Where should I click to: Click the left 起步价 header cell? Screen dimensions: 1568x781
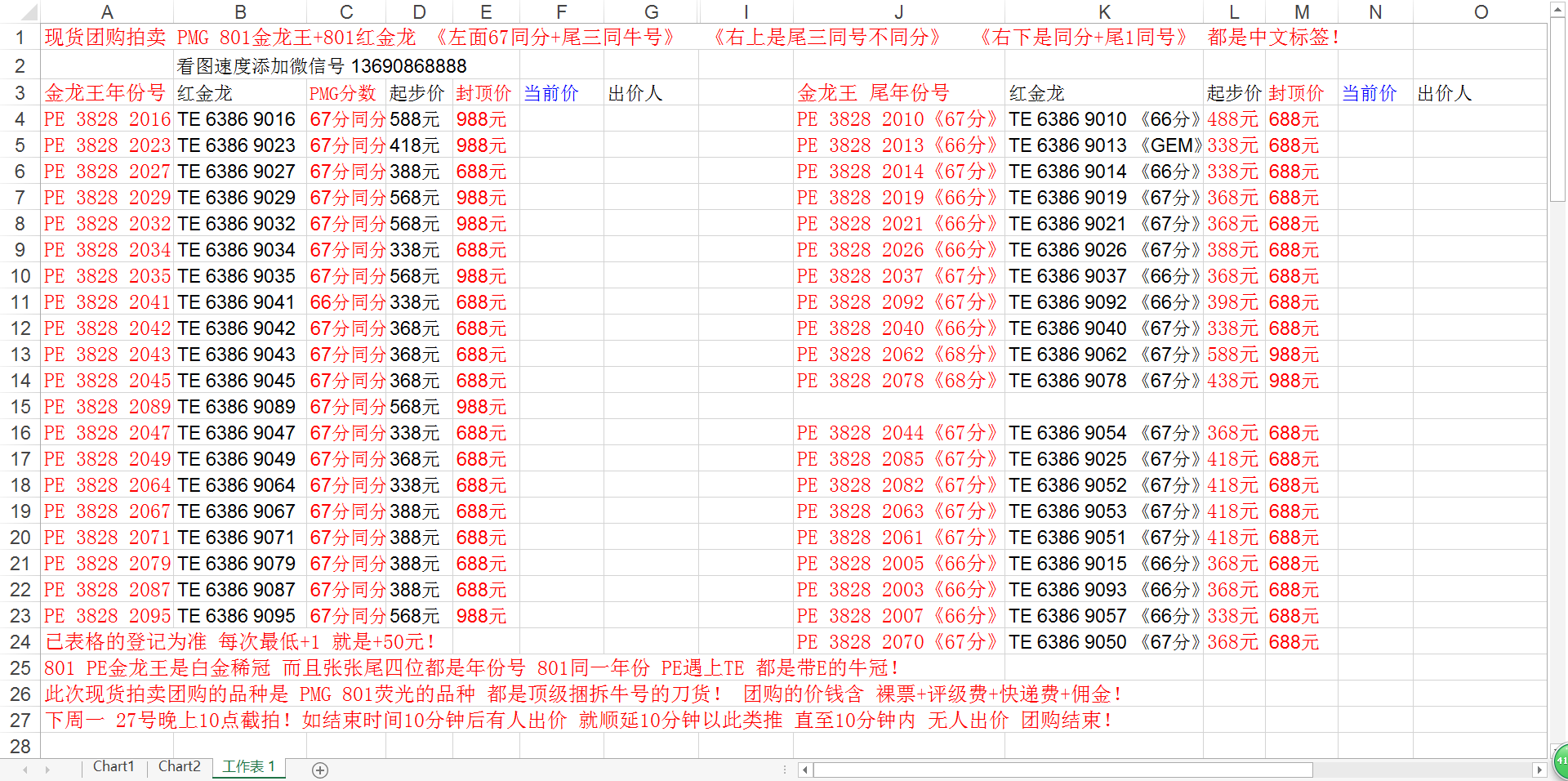point(420,93)
